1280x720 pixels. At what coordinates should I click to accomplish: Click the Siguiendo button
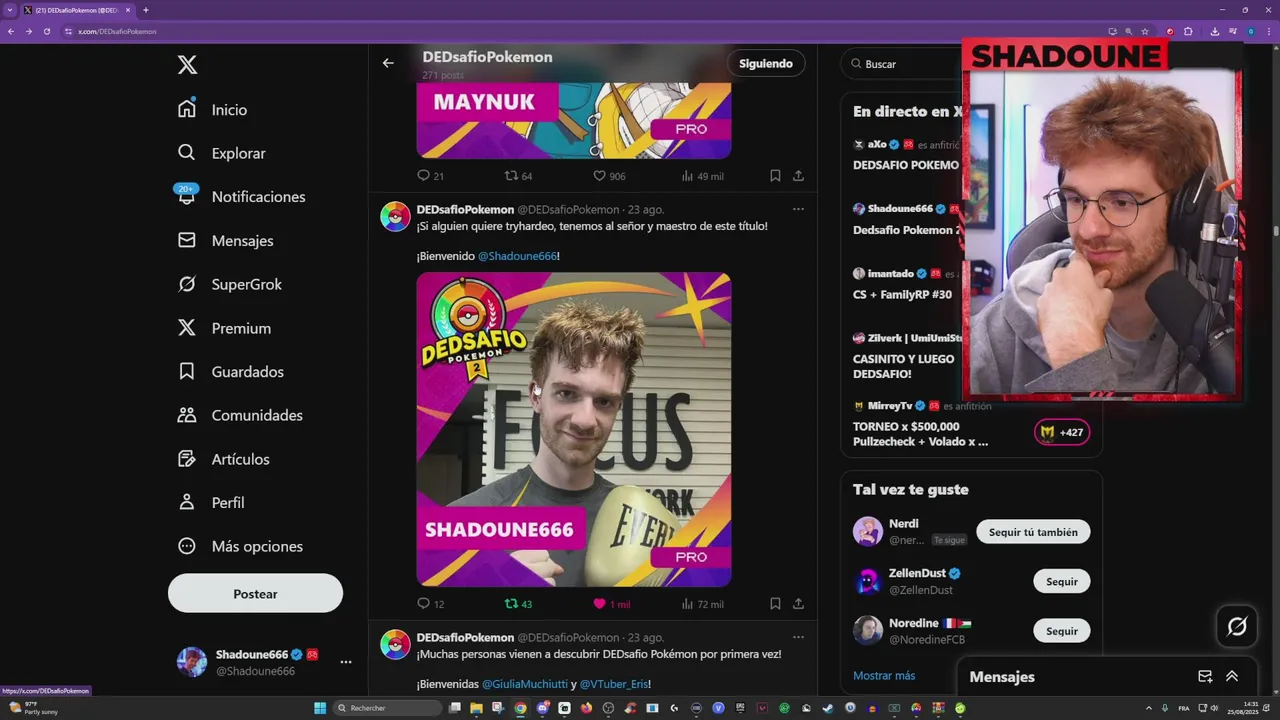pyautogui.click(x=766, y=63)
